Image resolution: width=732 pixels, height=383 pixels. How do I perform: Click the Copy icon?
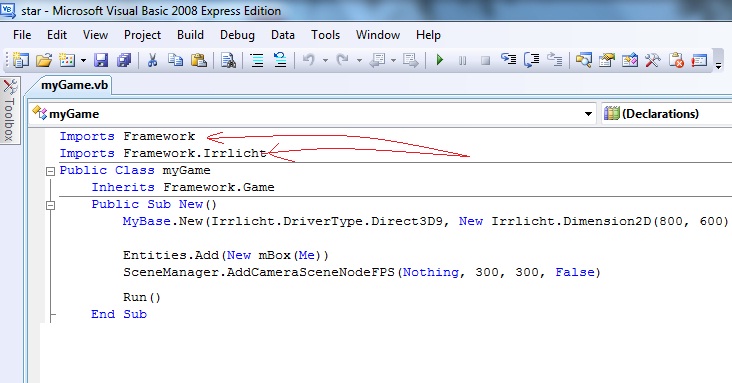point(176,60)
